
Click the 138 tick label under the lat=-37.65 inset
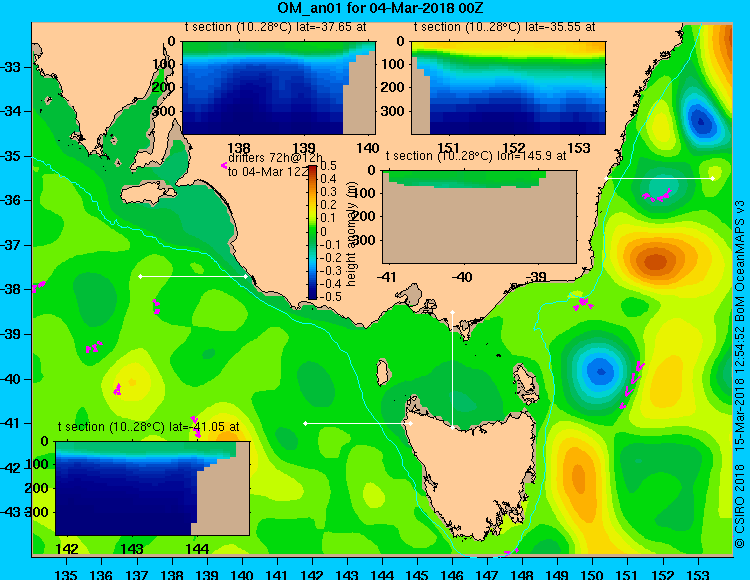point(239,148)
